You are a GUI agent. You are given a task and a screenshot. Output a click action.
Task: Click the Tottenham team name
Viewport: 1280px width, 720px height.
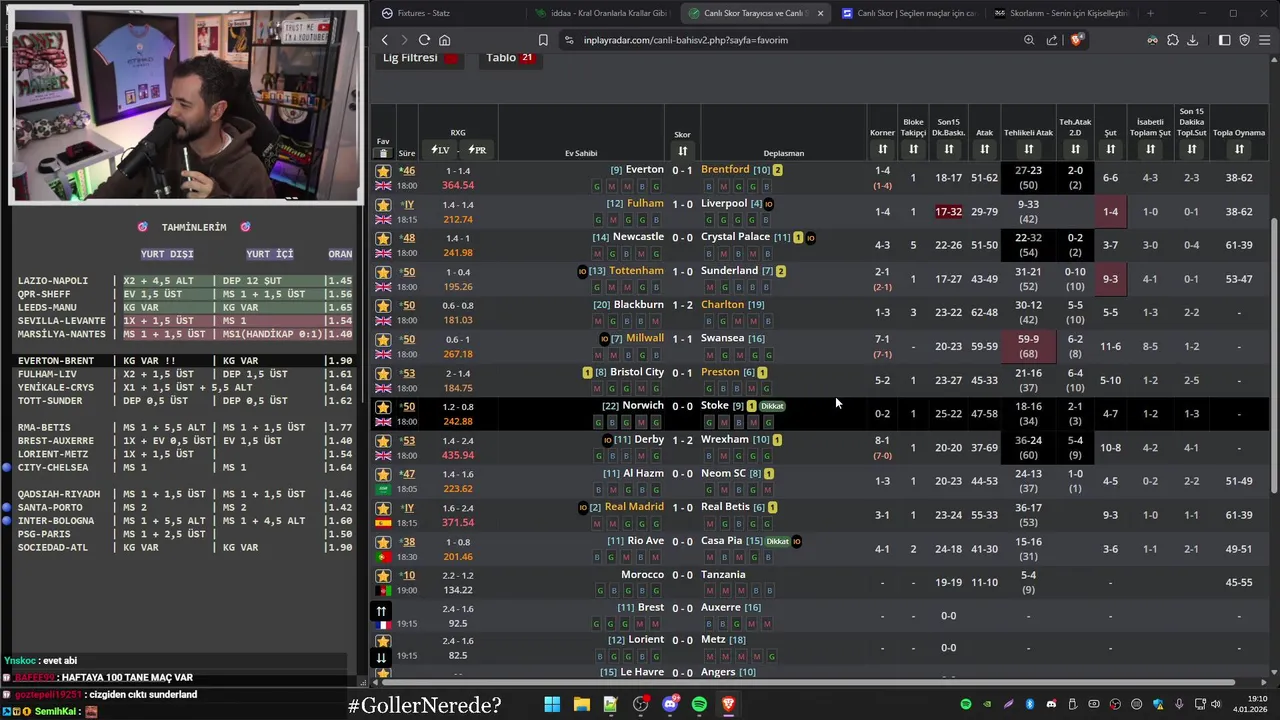point(636,271)
